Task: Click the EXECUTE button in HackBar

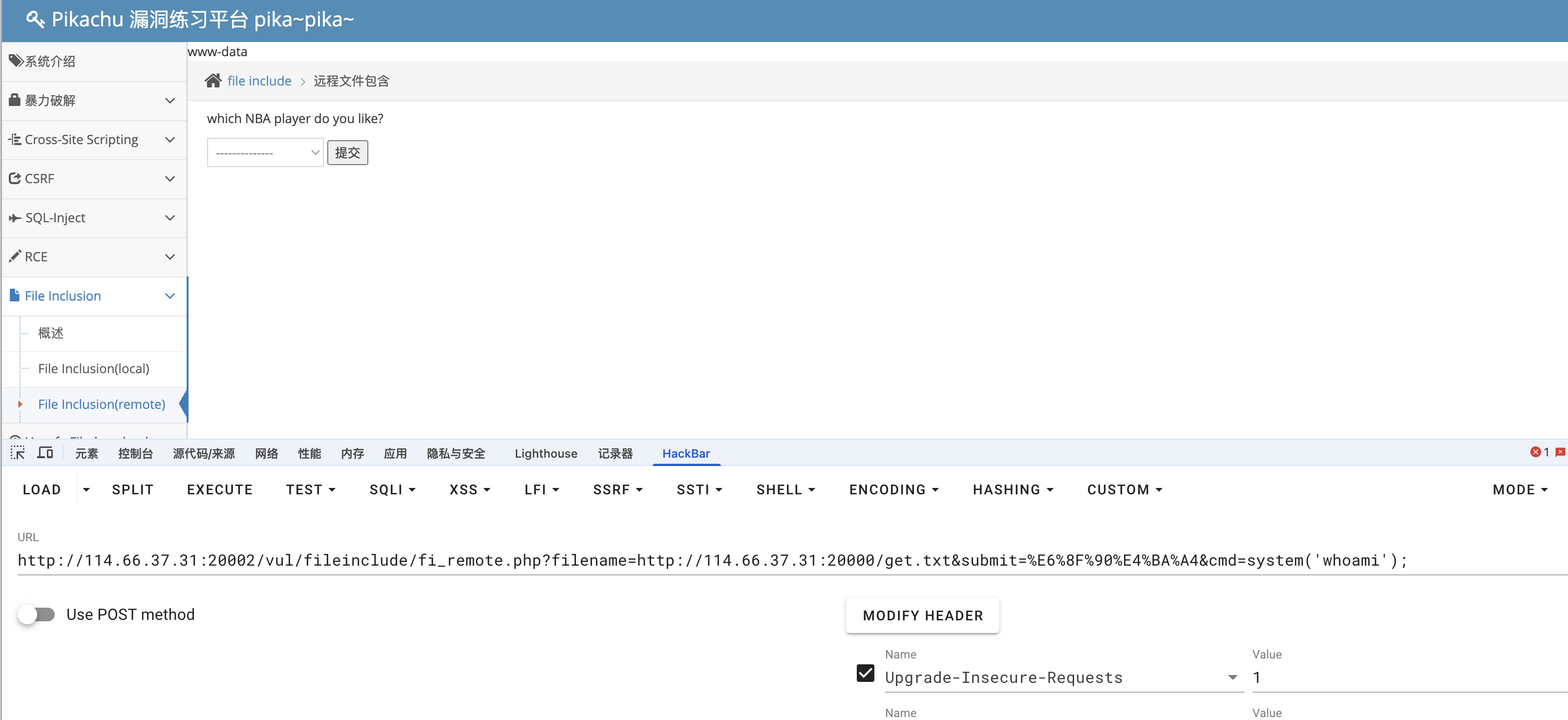Action: click(219, 489)
